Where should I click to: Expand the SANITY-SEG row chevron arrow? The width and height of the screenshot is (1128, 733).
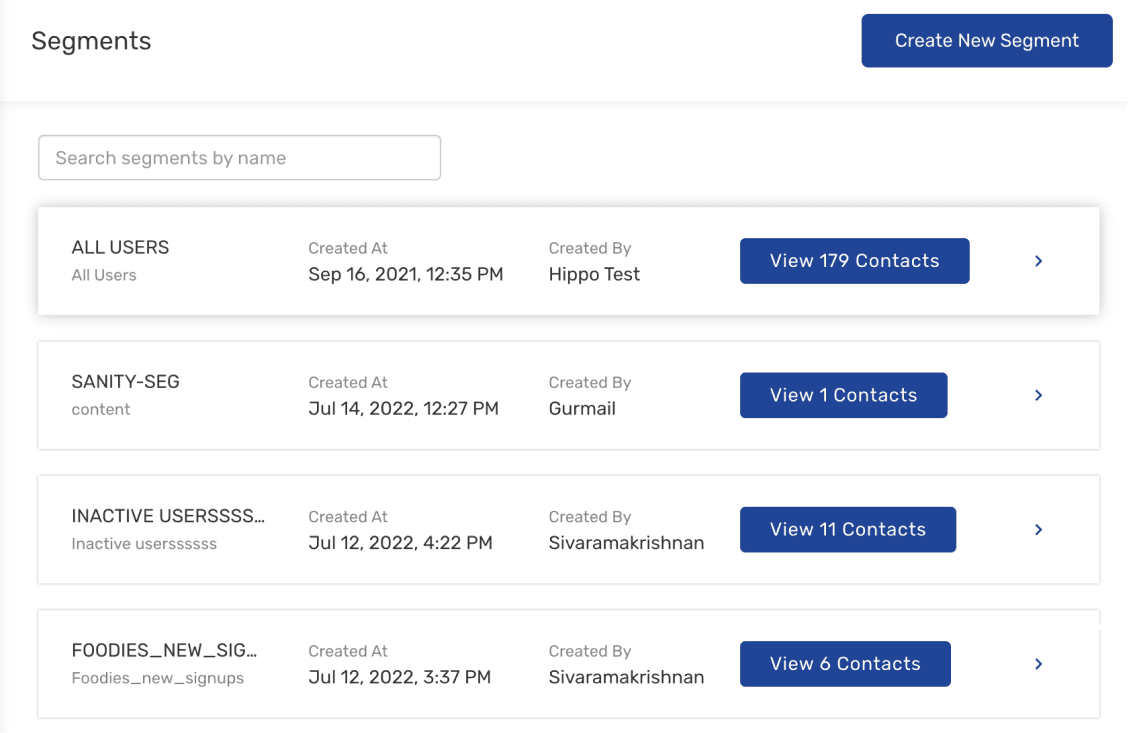coord(1038,395)
